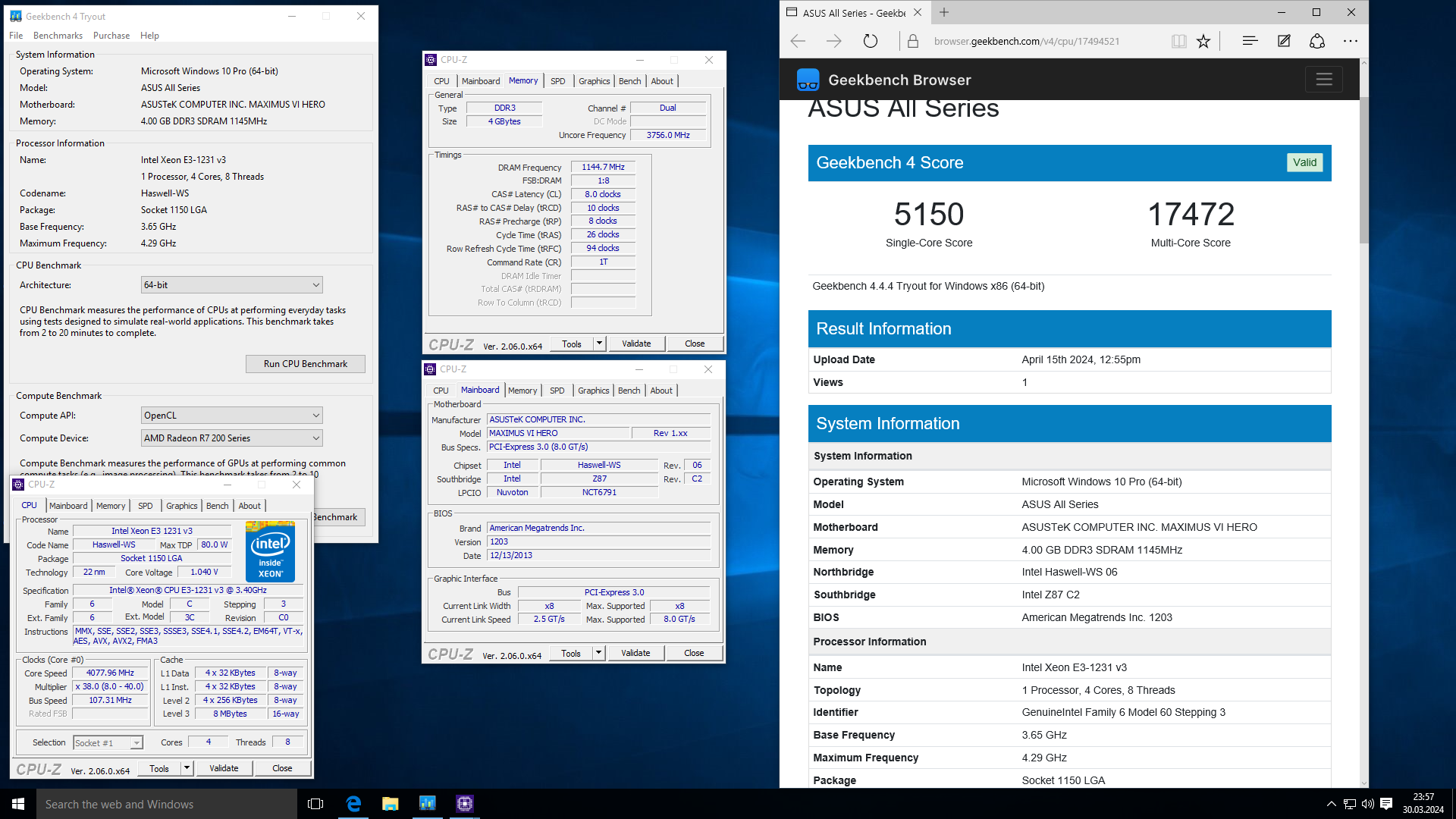This screenshot has width=1456, height=819.
Task: Switch to Graphics tab in CPU-Z CPU window
Action: pyautogui.click(x=182, y=506)
